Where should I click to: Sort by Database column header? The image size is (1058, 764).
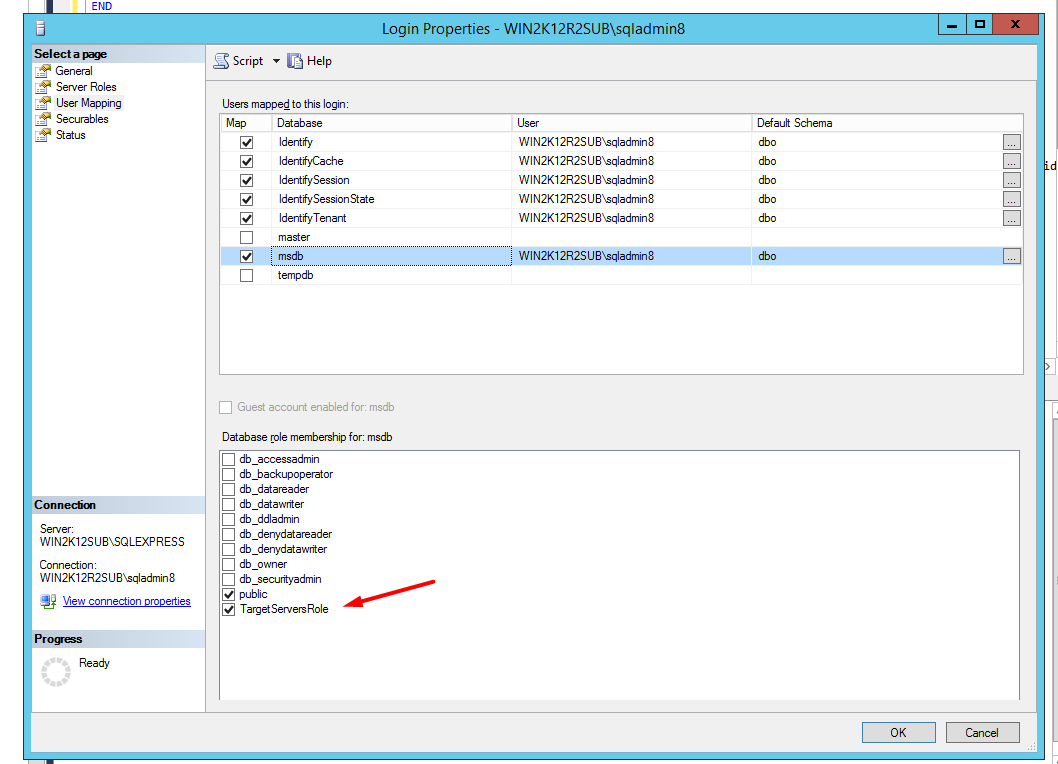pyautogui.click(x=391, y=123)
